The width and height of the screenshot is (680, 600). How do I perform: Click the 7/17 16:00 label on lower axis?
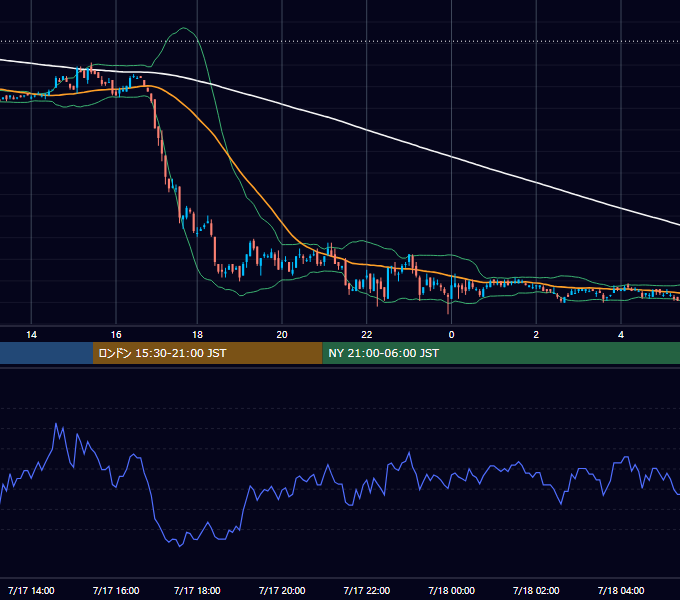116,590
